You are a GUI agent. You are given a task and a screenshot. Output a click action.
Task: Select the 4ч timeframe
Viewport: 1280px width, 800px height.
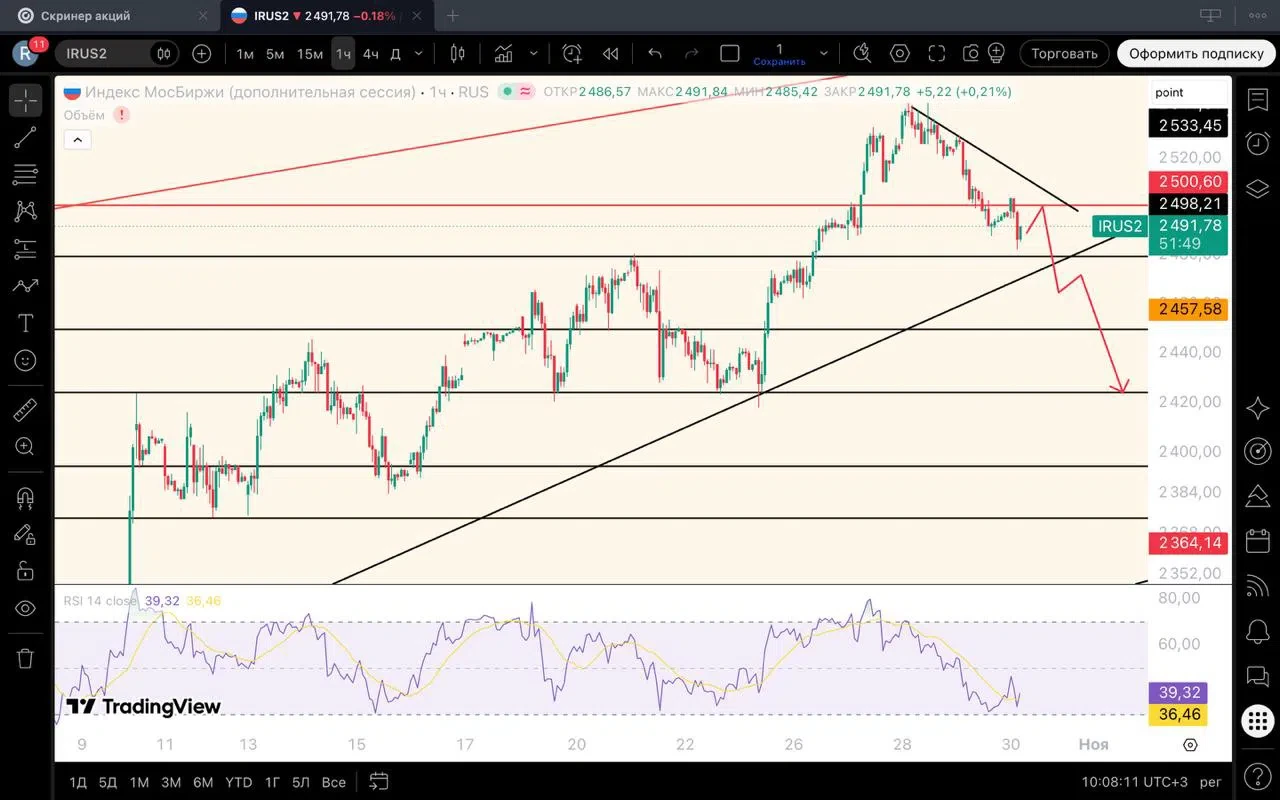click(x=371, y=54)
